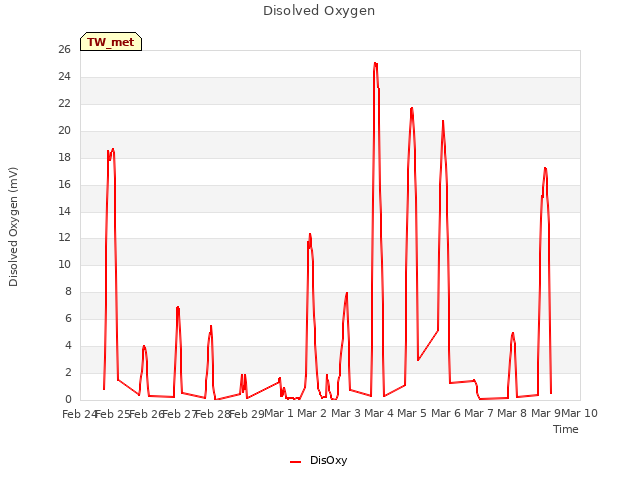Click the Mar 4 date tick label
The width and height of the screenshot is (640, 480).
coord(379,413)
